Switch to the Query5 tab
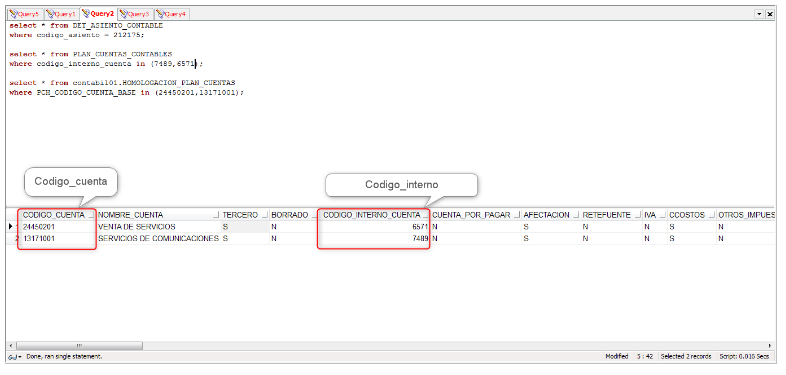Viewport: 786px width, 375px height. point(25,14)
